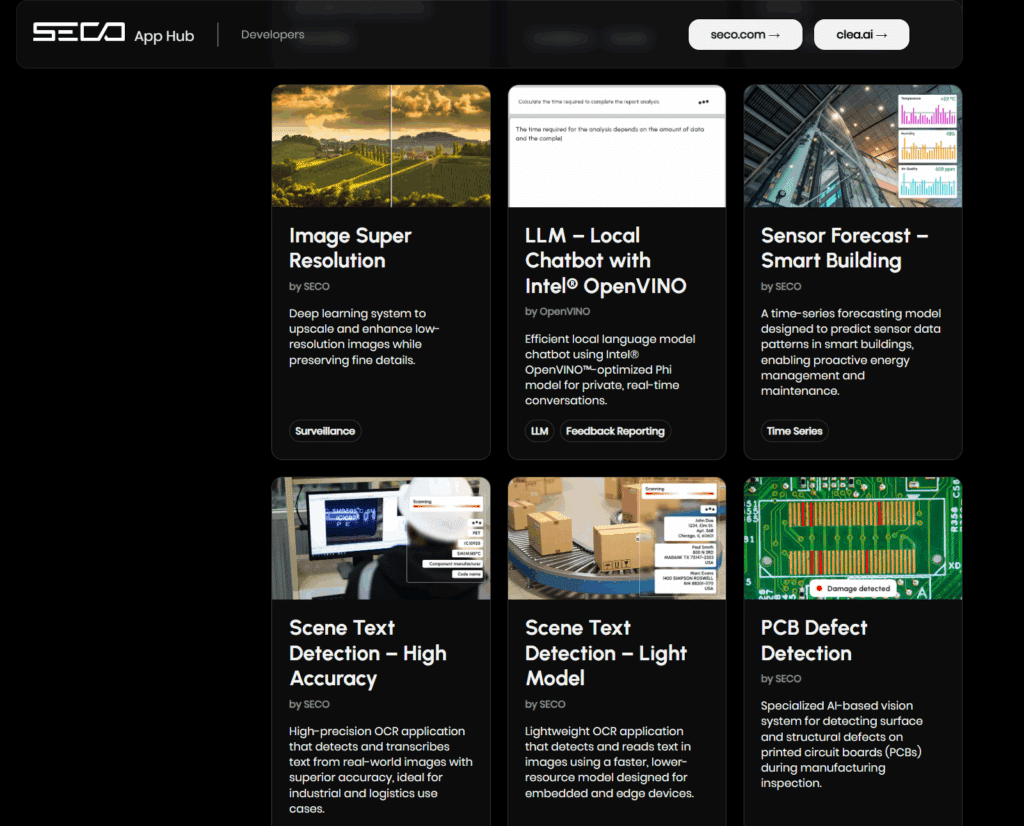The image size is (1024, 826).
Task: Open PCB Defect Detection circuit thumbnail
Action: pos(853,538)
